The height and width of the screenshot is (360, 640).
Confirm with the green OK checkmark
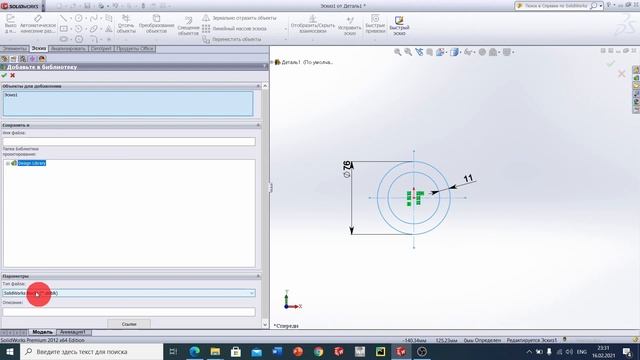[x=4, y=75]
